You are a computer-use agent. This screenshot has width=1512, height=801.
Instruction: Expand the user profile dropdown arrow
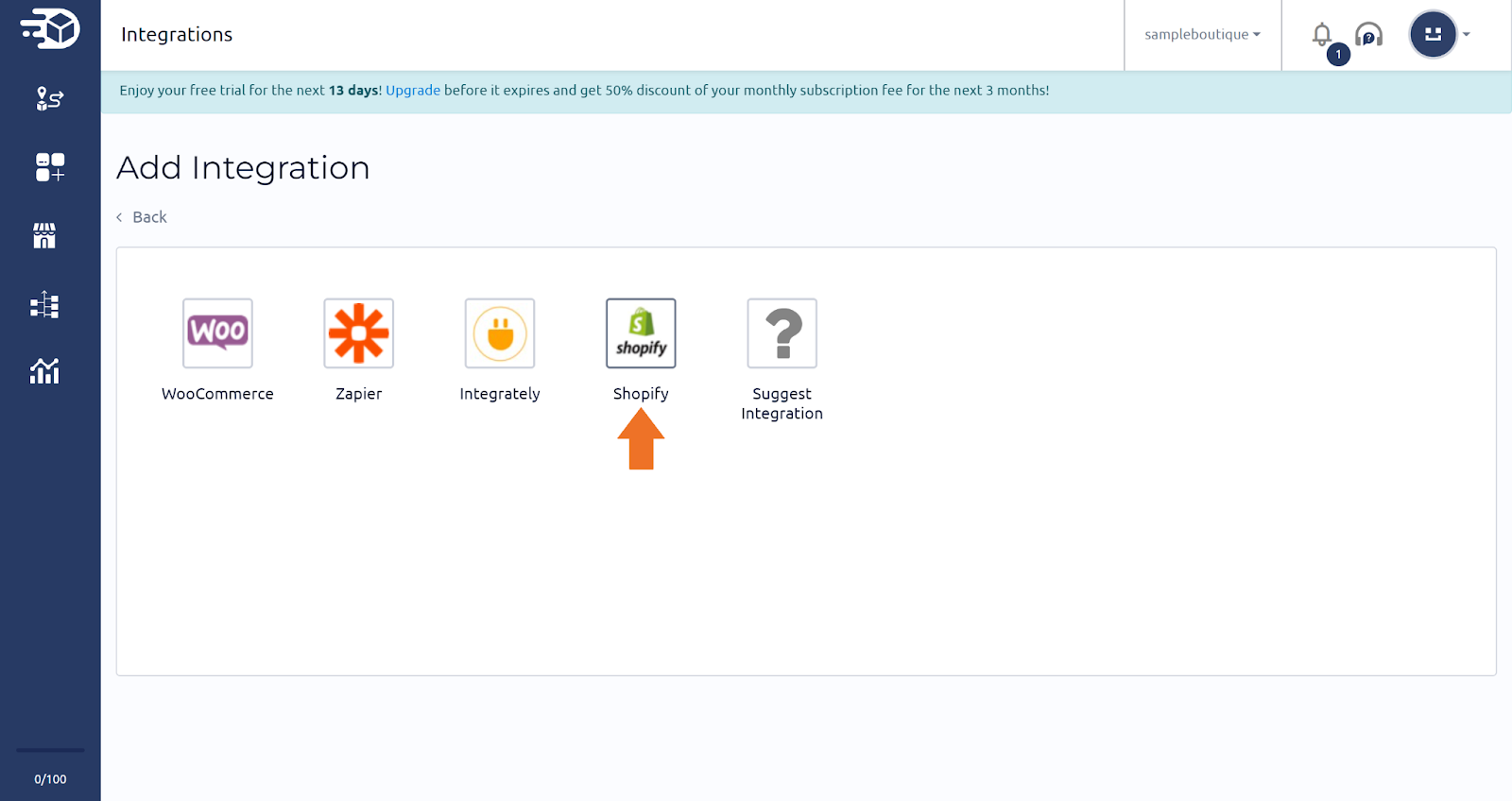1467,35
